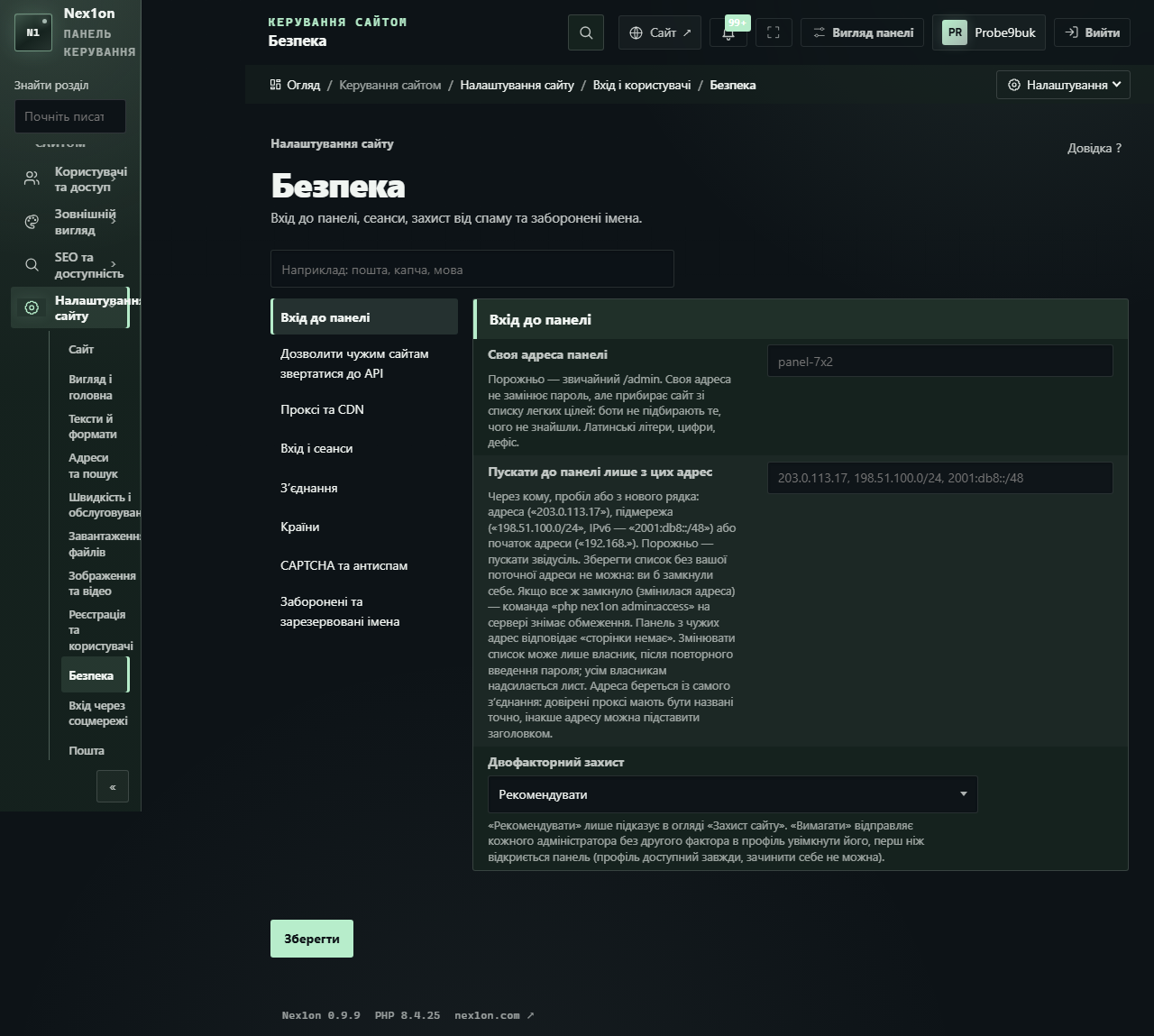Focus the allowed IP addresses input field

coord(940,478)
